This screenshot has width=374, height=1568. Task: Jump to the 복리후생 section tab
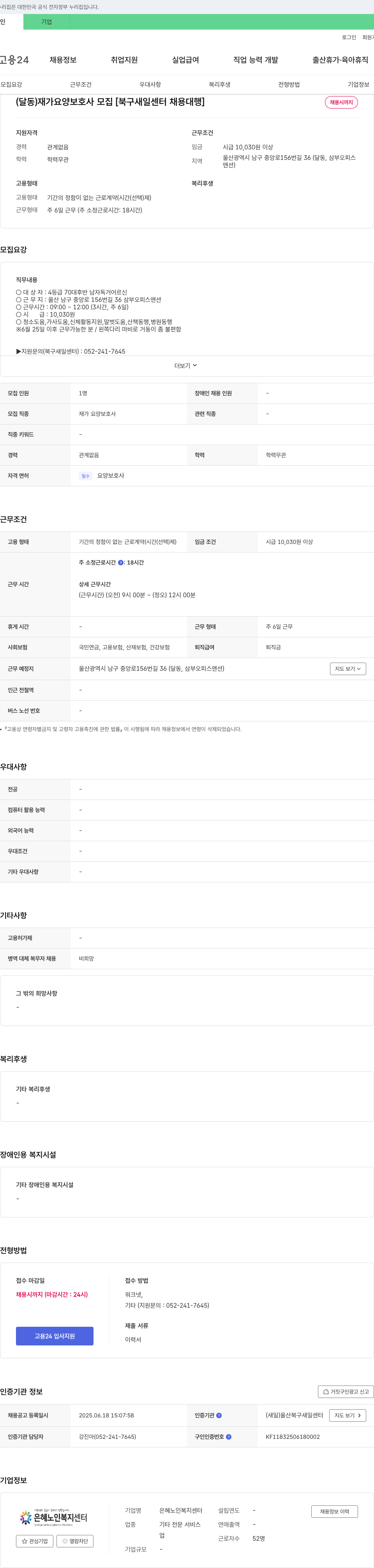(x=219, y=84)
